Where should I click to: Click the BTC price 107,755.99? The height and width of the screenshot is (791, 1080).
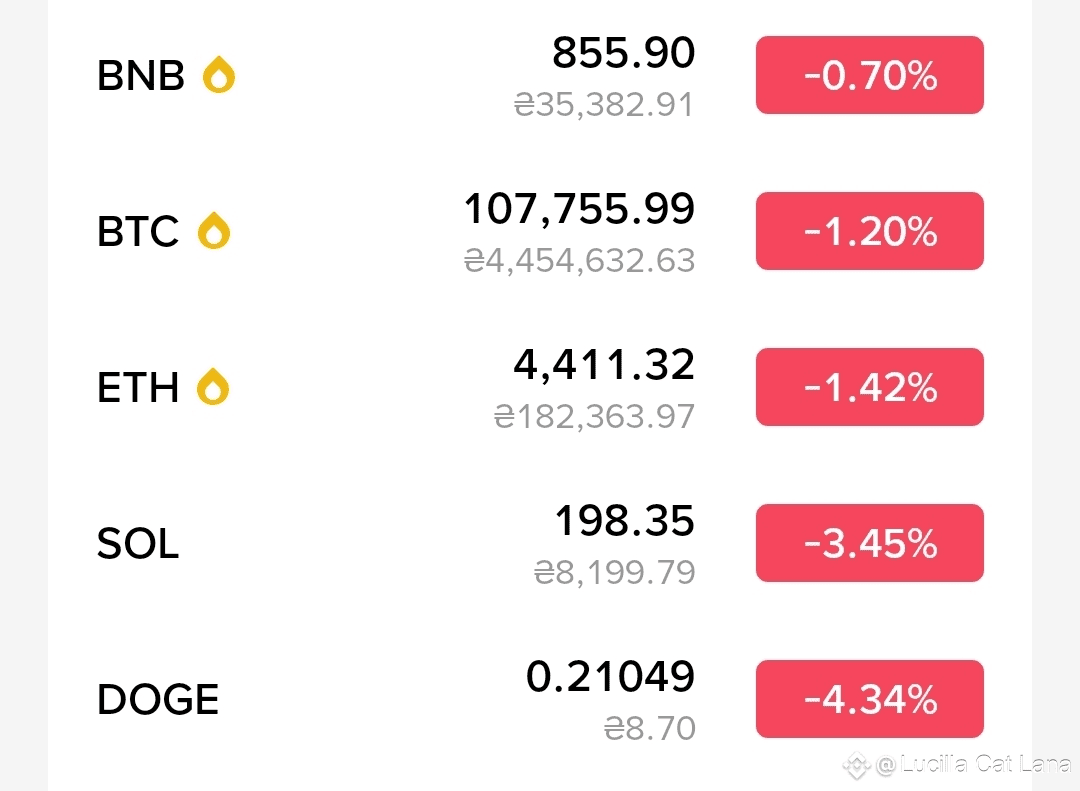click(579, 209)
